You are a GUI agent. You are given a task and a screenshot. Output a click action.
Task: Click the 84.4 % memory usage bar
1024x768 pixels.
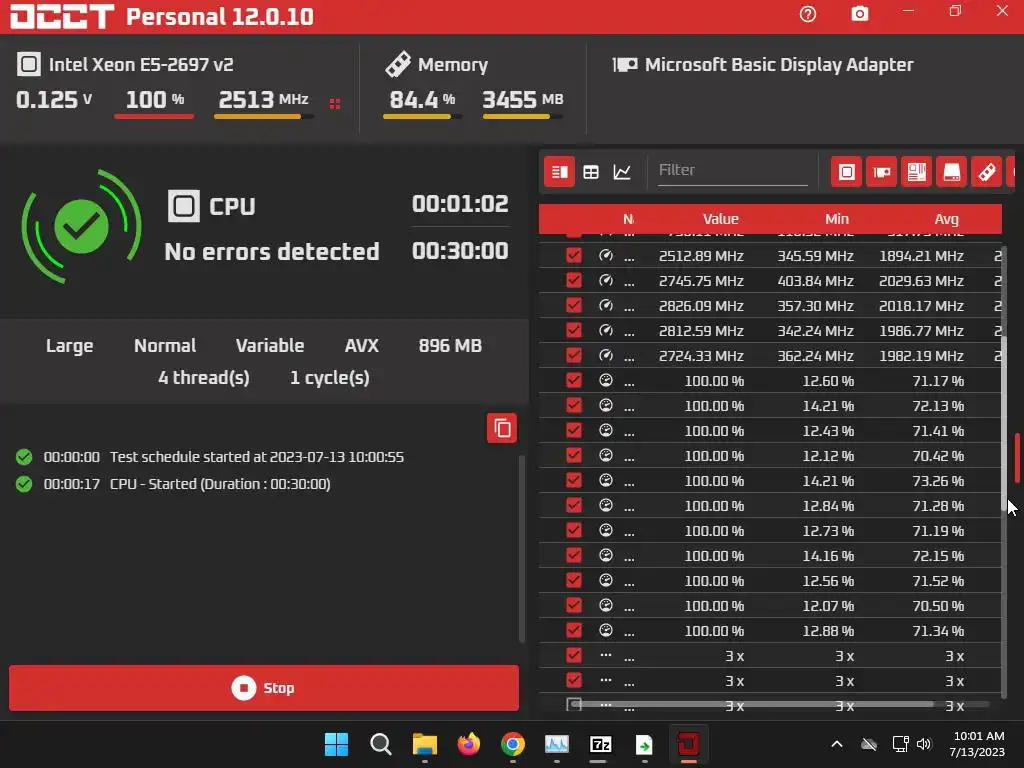pos(423,116)
